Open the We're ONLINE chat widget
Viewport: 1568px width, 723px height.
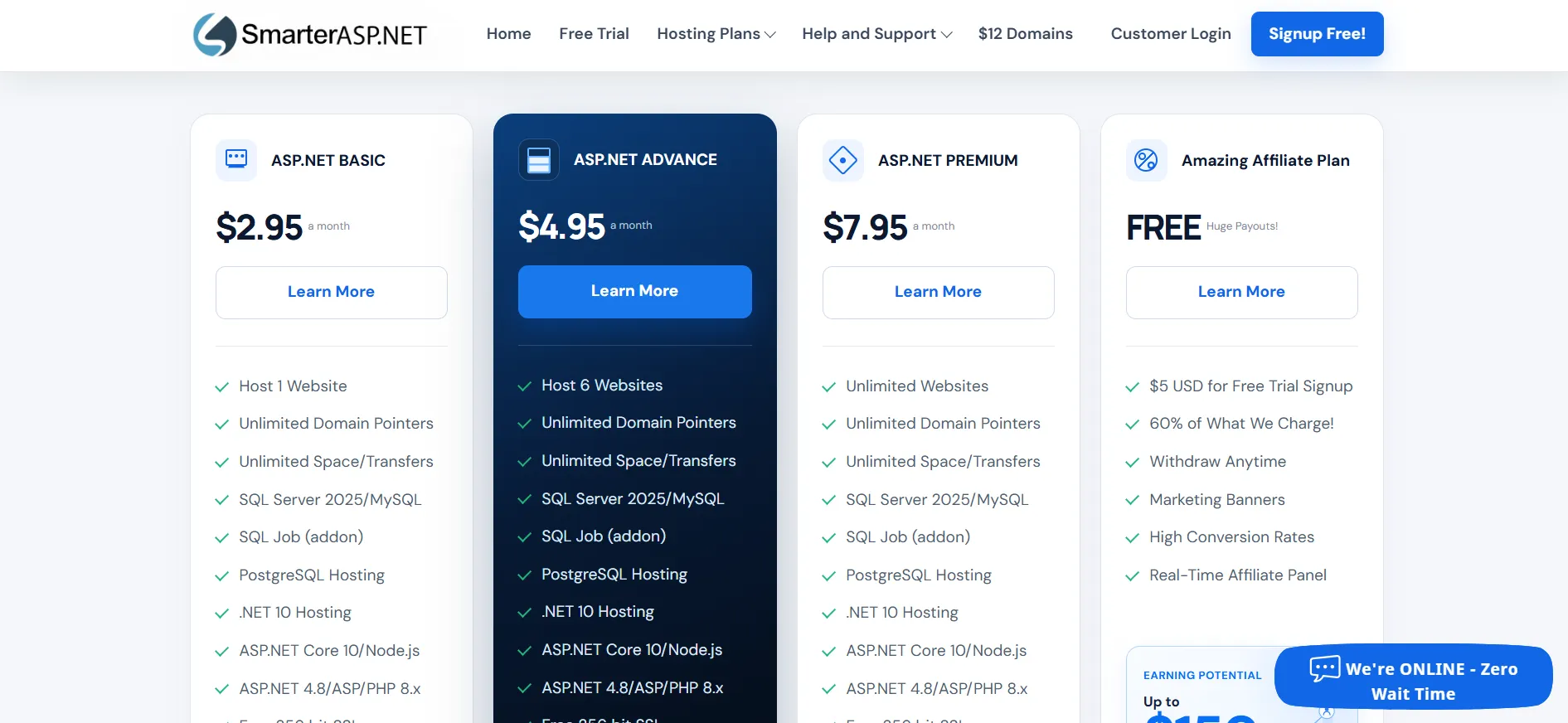[1414, 677]
